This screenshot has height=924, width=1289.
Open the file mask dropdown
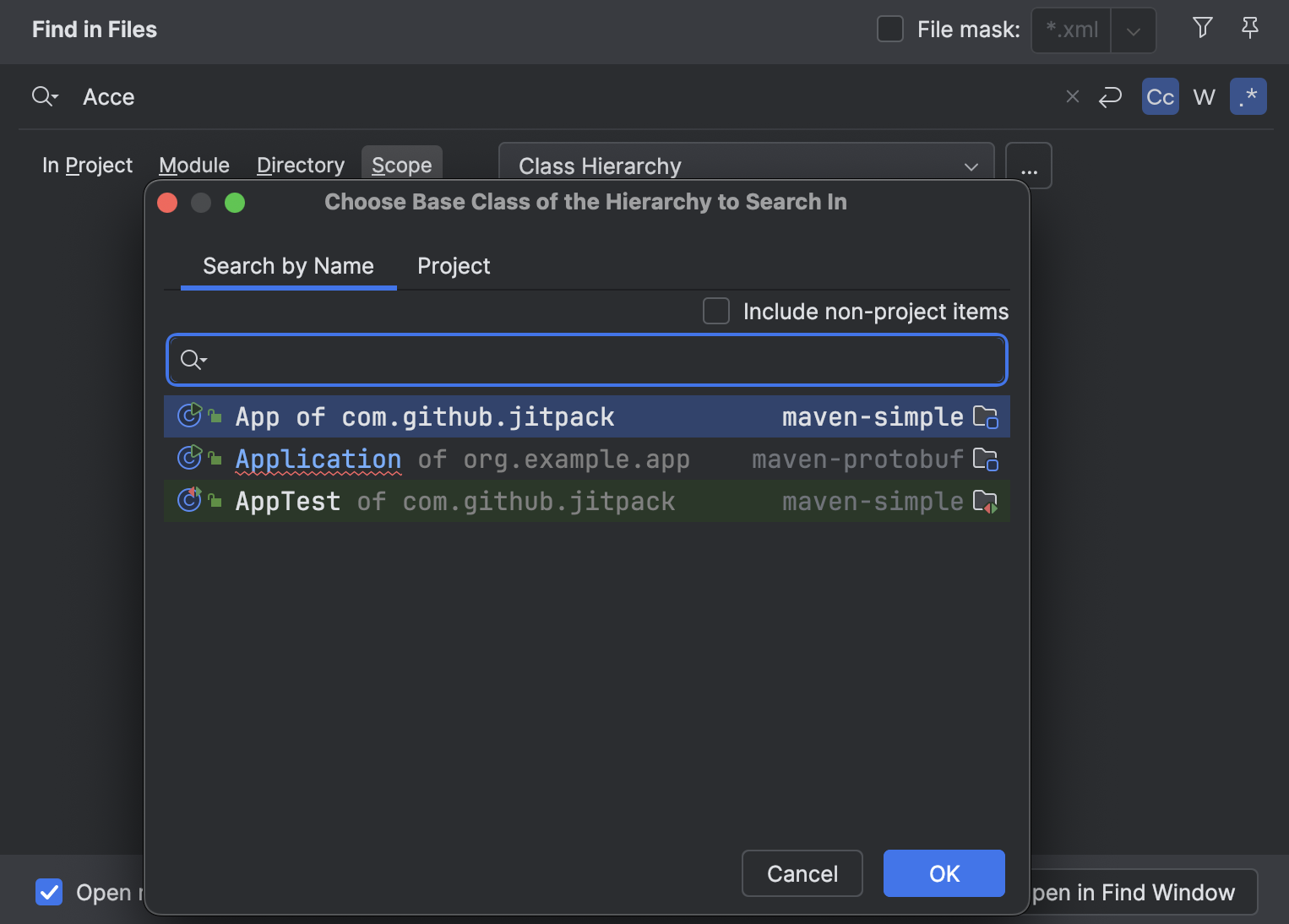pos(1133,30)
